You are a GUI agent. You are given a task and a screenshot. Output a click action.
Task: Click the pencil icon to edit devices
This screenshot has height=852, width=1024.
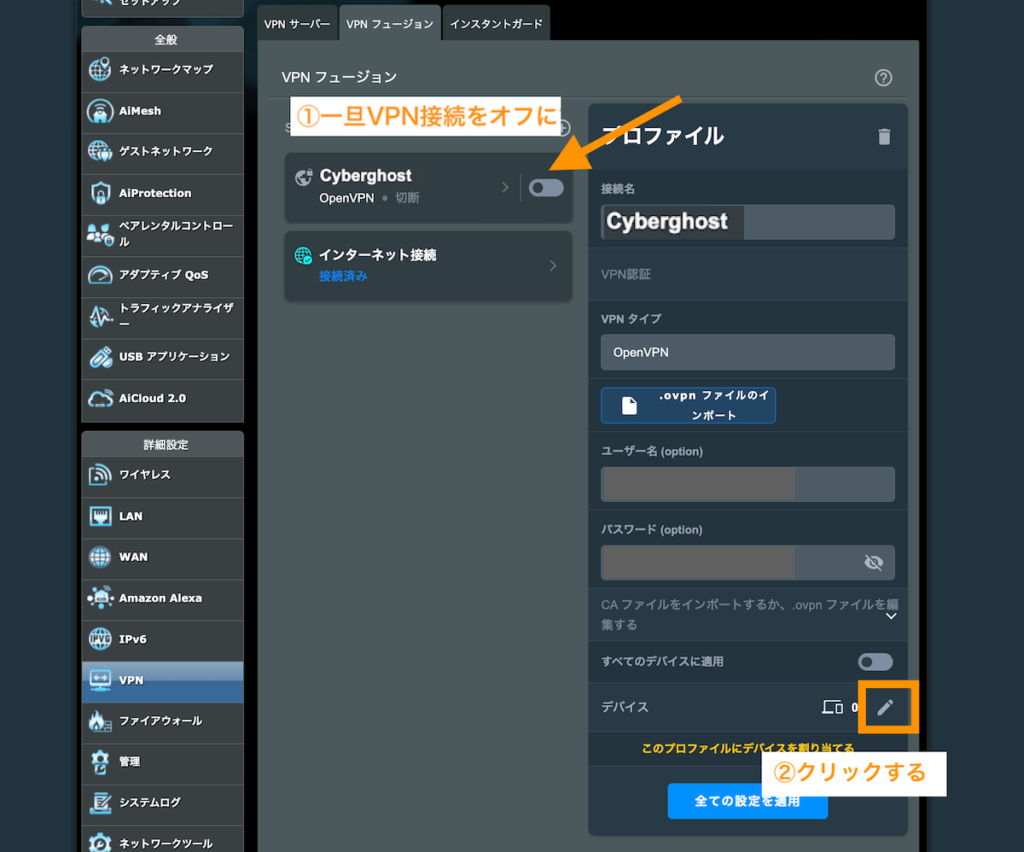pos(886,707)
